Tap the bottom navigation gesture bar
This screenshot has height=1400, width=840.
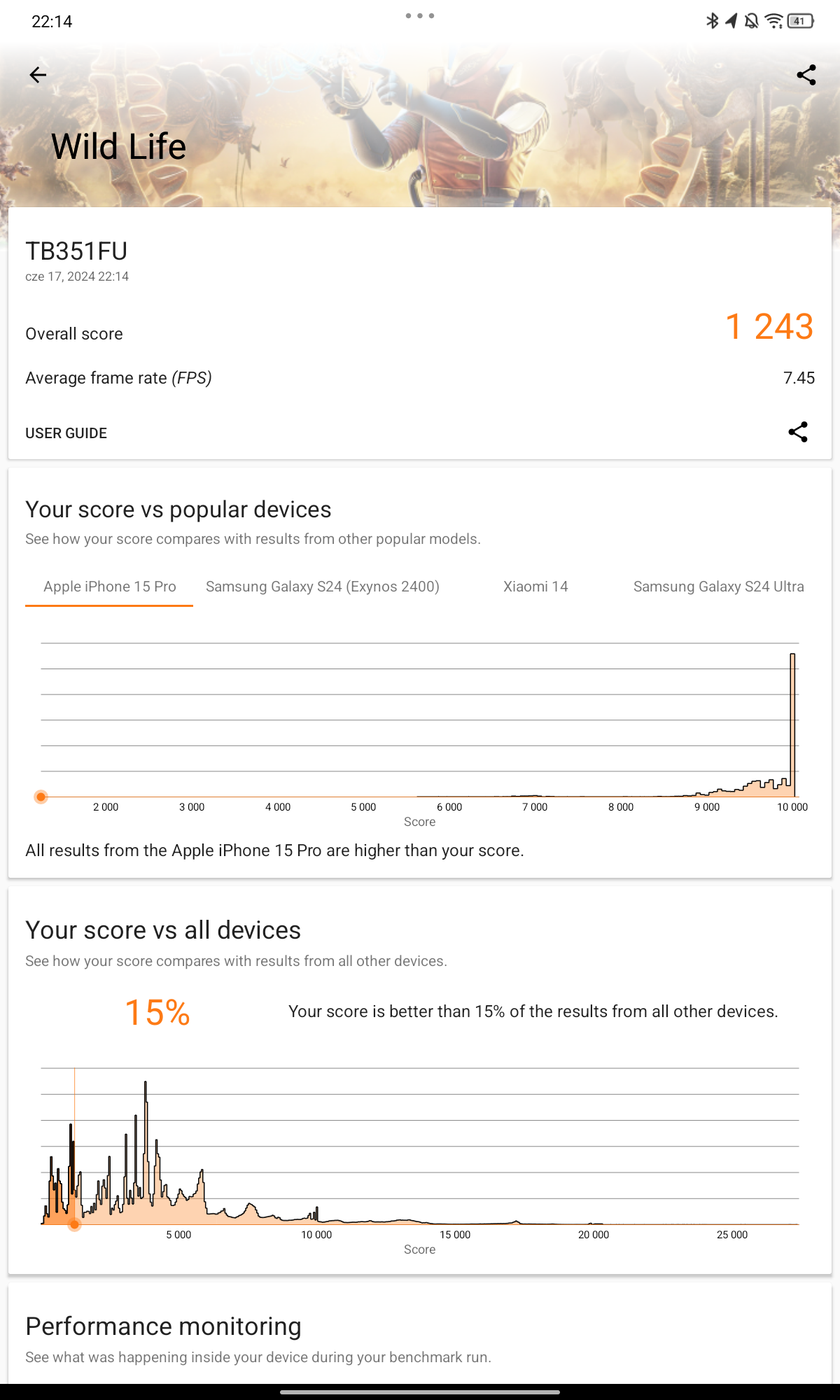(420, 1392)
